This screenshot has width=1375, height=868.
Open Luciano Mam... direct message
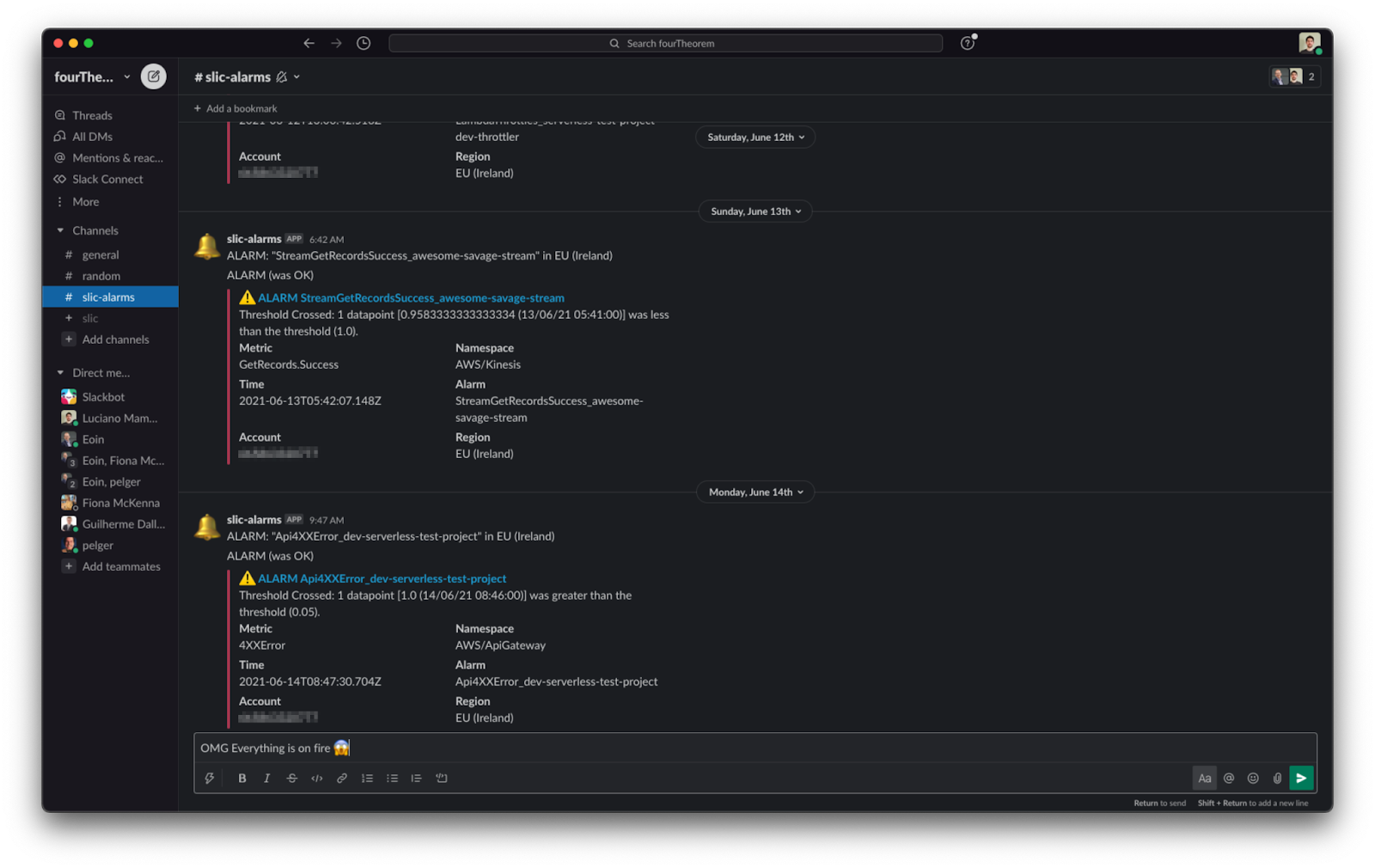[119, 419]
